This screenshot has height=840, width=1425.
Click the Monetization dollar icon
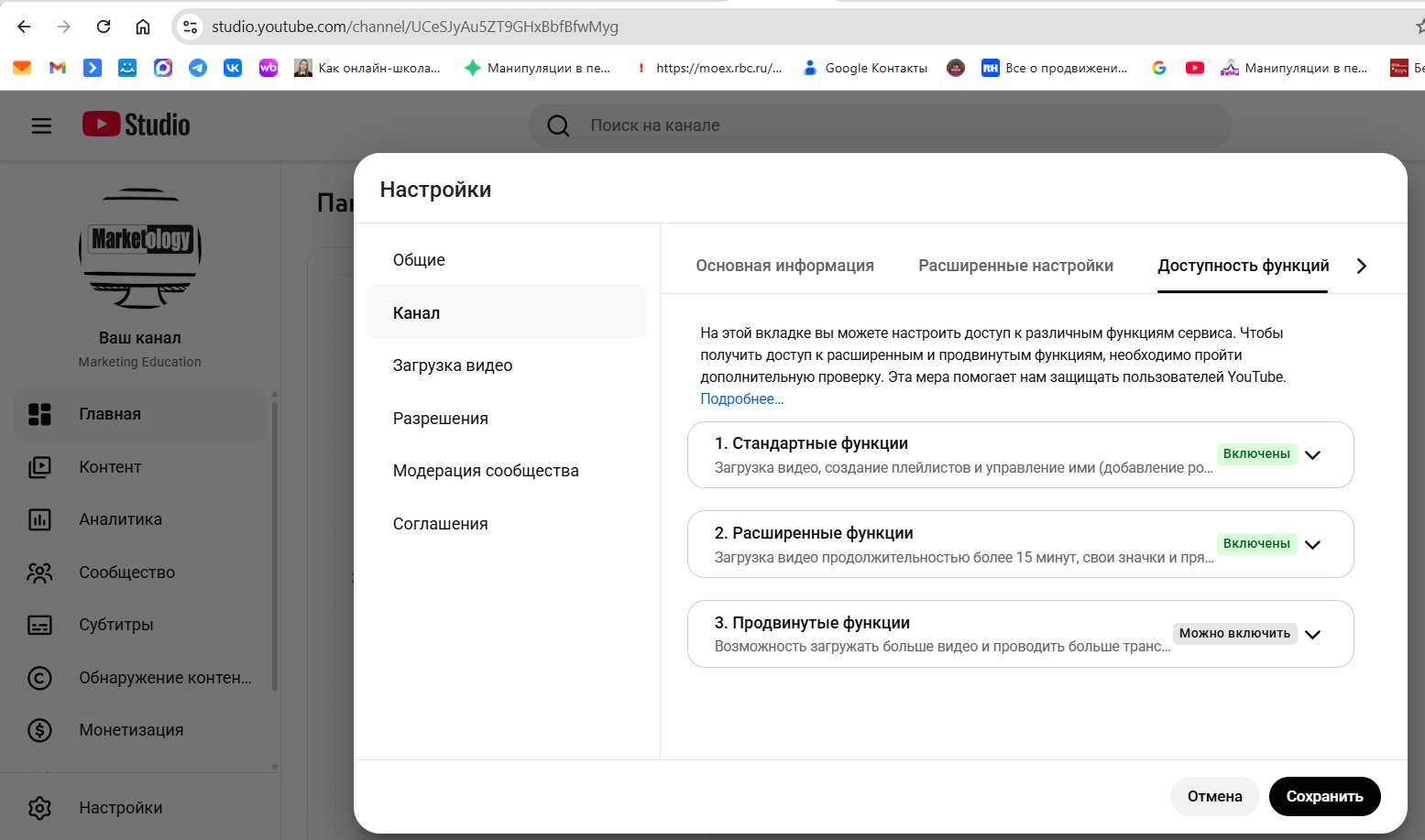[x=39, y=730]
